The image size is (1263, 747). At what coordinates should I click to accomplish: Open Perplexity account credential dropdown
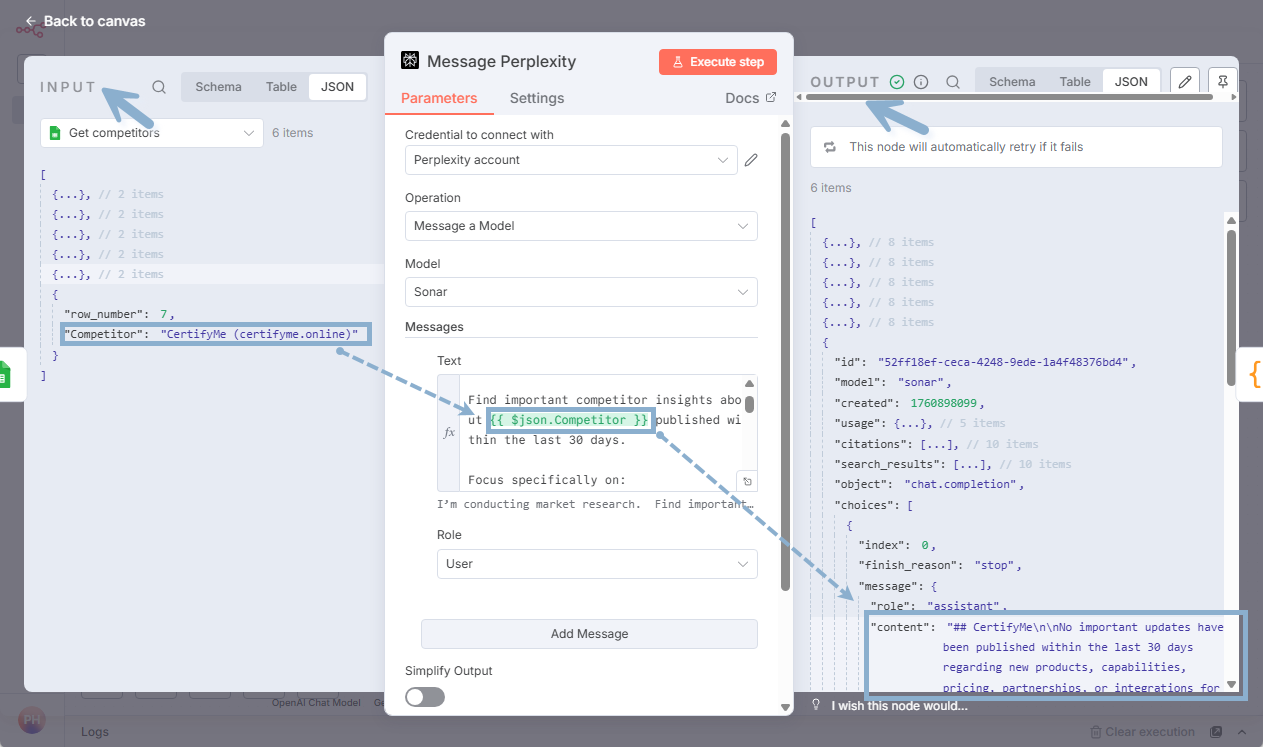coord(571,160)
